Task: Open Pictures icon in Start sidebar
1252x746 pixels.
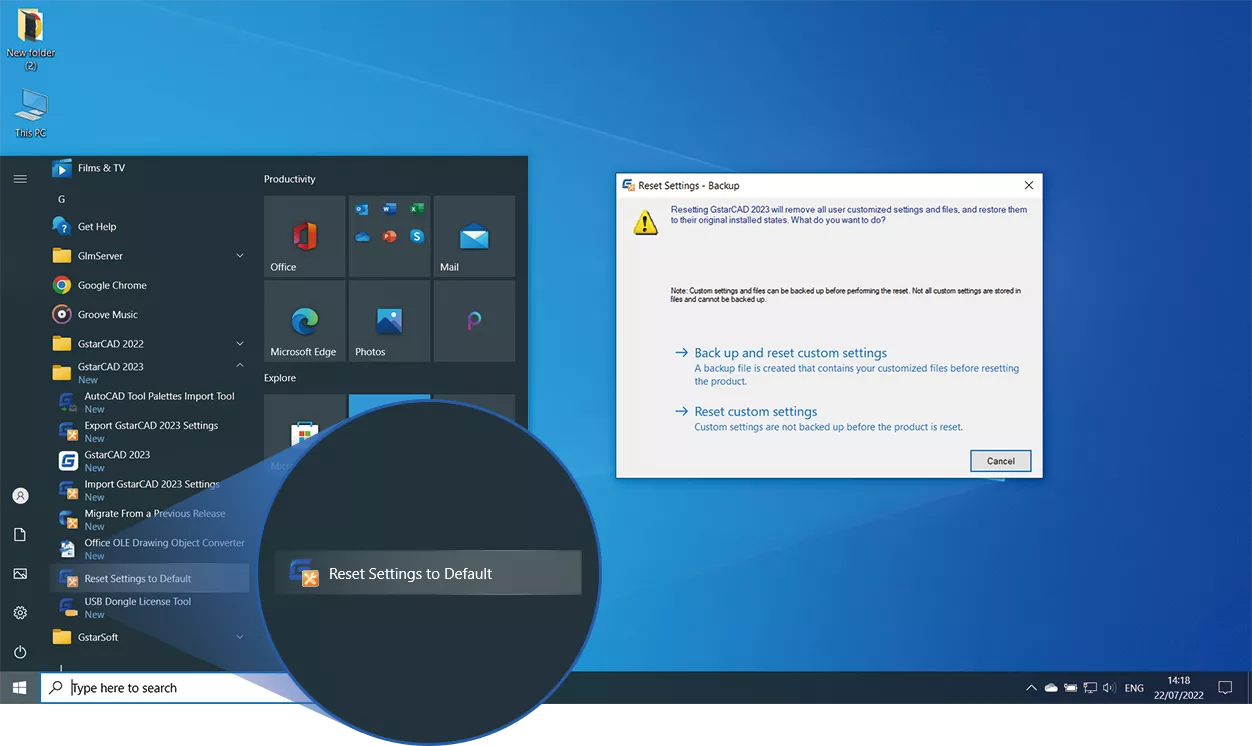Action: (x=20, y=574)
